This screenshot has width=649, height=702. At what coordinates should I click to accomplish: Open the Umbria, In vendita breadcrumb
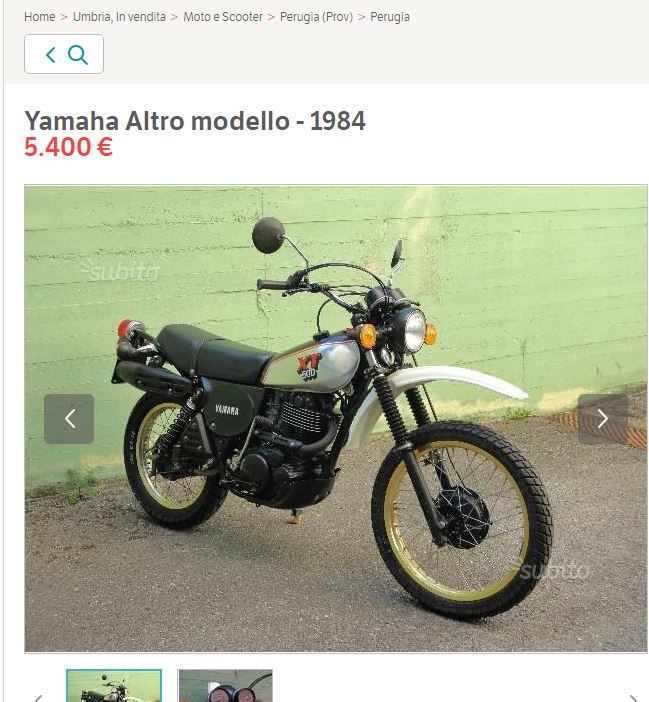click(x=119, y=17)
